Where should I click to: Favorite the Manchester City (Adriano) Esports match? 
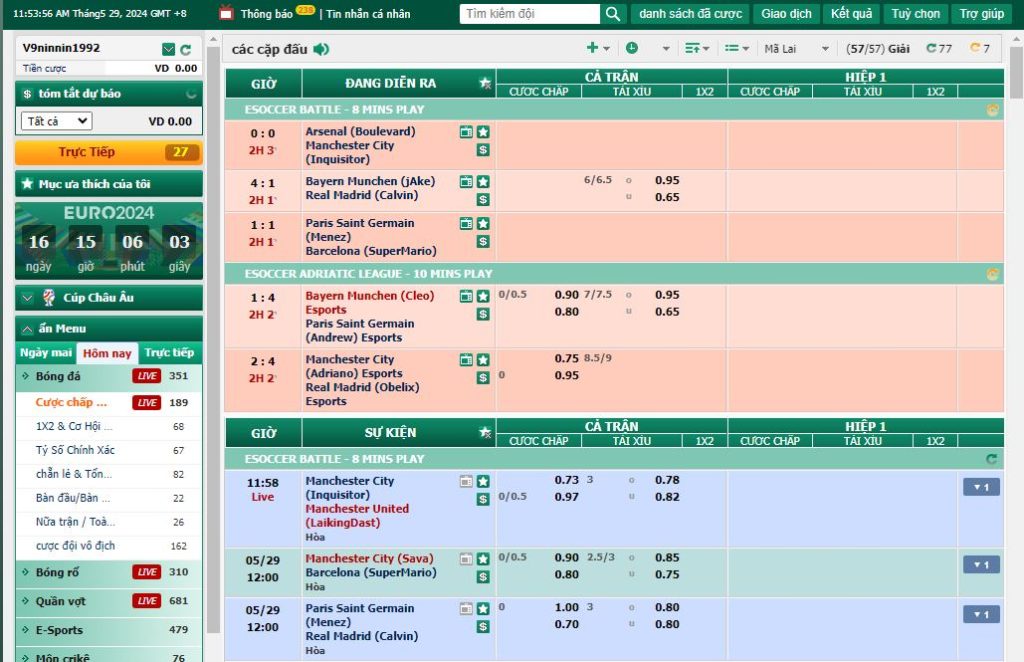coord(483,360)
